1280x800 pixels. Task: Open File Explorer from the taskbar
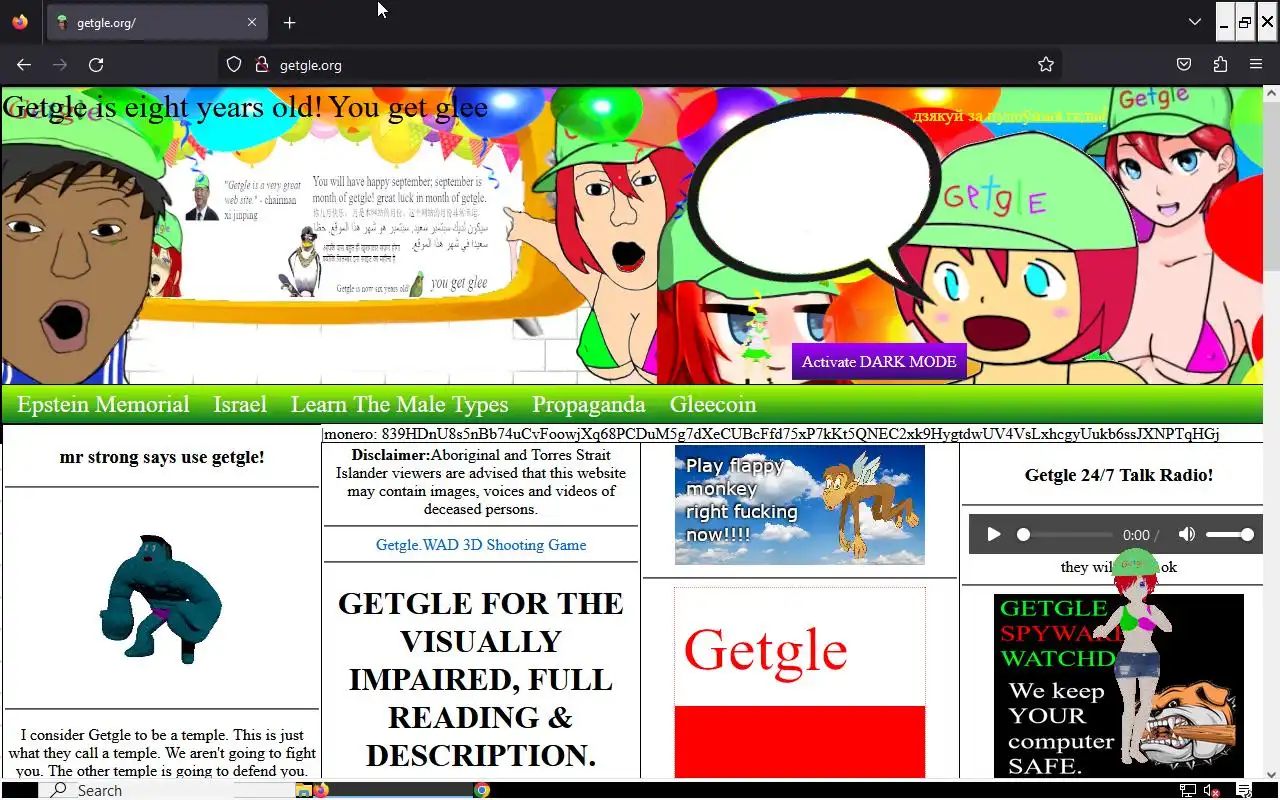(x=303, y=790)
